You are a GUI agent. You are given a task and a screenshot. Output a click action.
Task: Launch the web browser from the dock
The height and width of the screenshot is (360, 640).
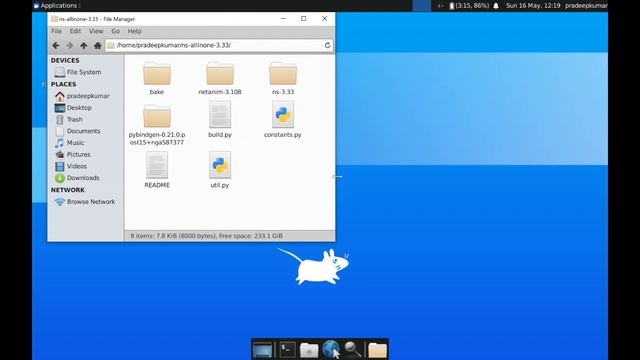click(x=331, y=349)
